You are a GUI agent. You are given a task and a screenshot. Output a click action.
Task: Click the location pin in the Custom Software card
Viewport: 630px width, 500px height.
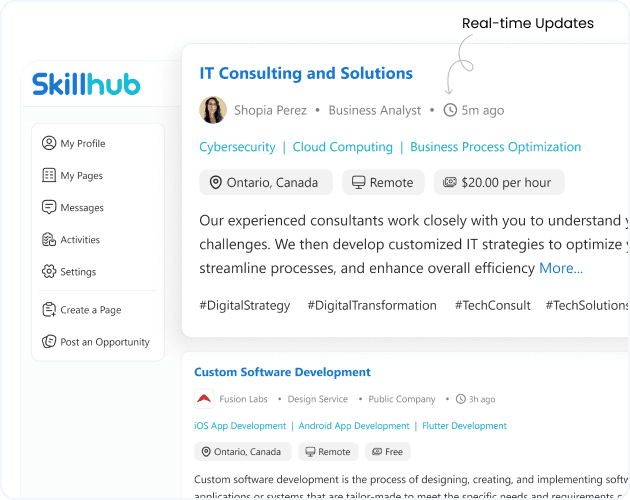206,452
